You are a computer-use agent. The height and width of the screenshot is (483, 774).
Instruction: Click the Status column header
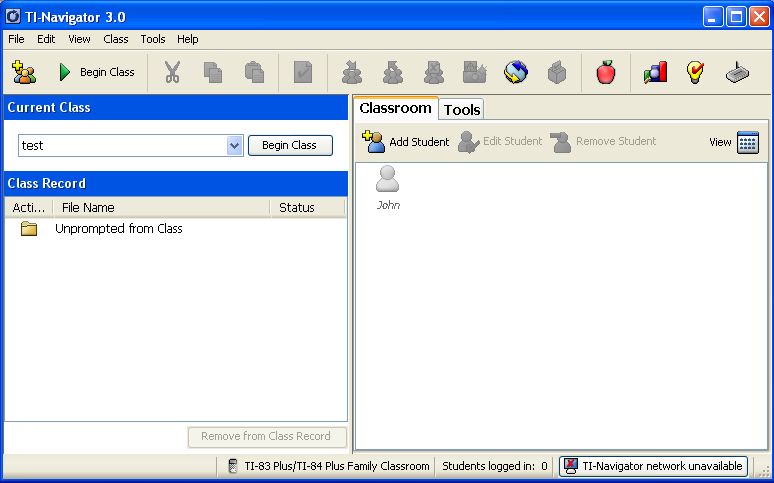(297, 208)
